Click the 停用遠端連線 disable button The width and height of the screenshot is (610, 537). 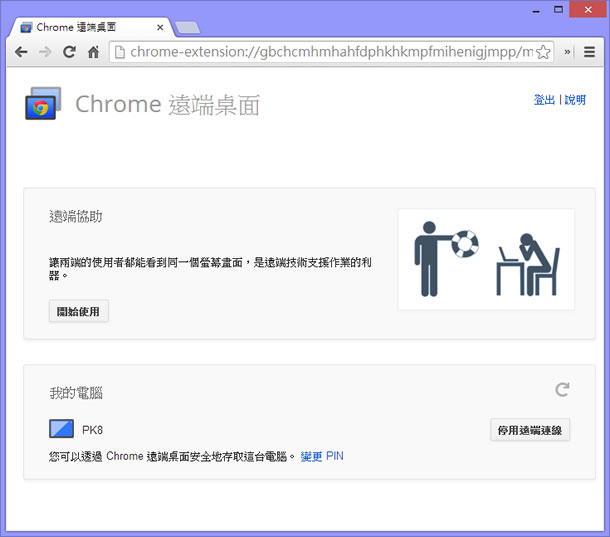click(530, 430)
